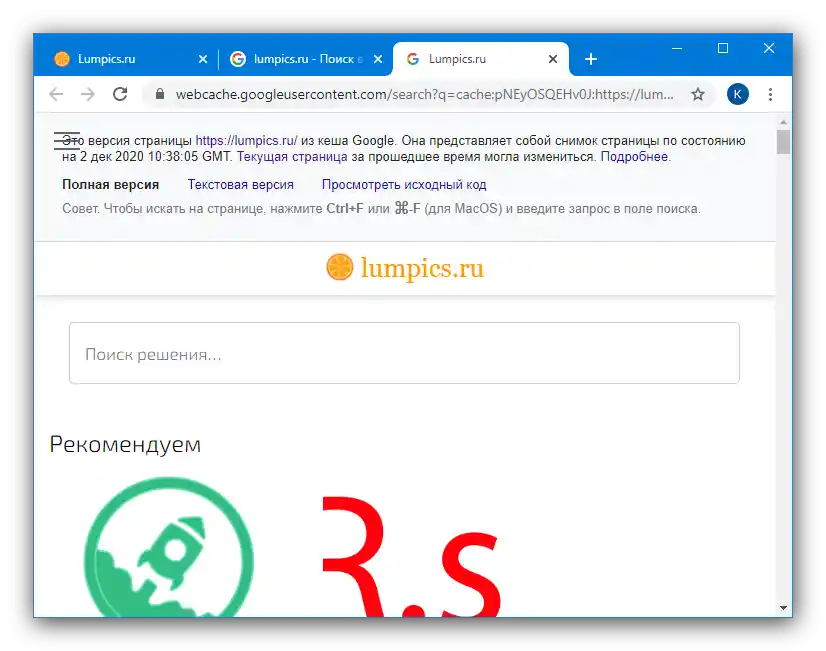Focus the 'Поиск решения...' search field
This screenshot has width=826, height=651.
coord(404,353)
